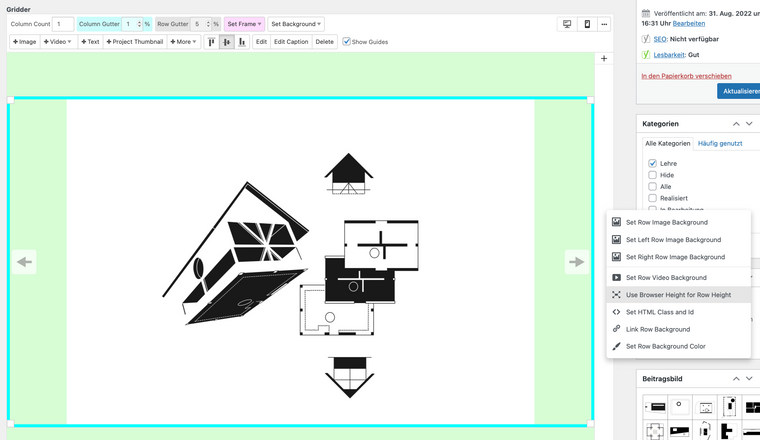The height and width of the screenshot is (440, 760).
Task: Add a row with the plus icon
Action: tap(604, 59)
